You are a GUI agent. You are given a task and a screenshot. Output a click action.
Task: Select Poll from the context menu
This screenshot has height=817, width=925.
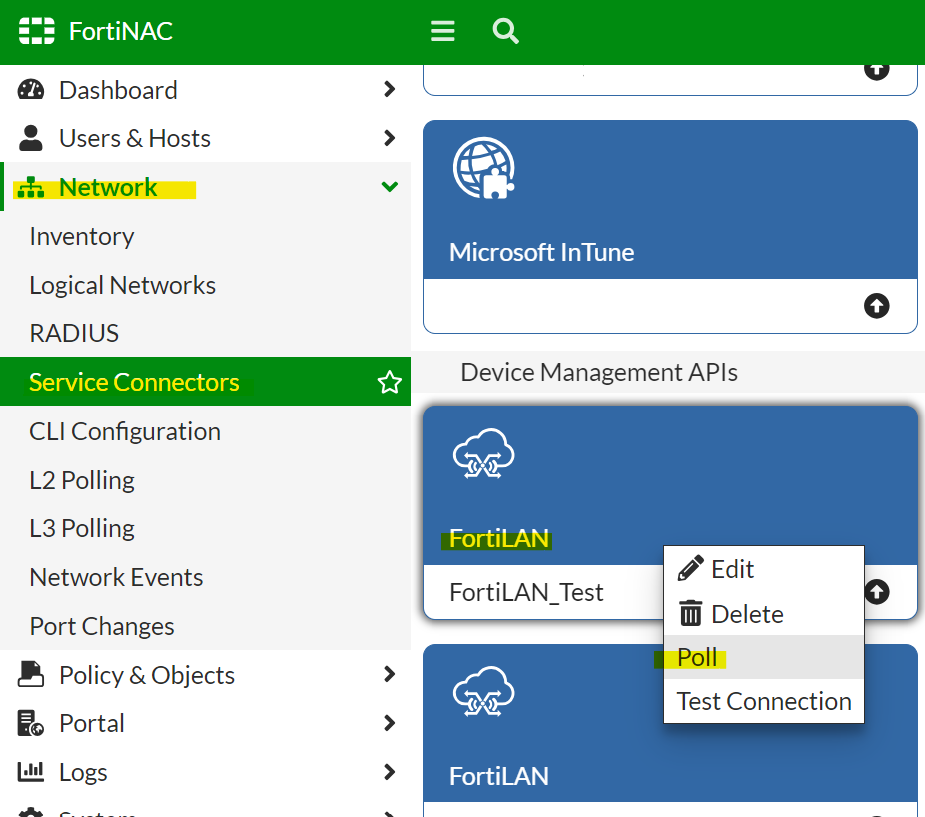(697, 657)
